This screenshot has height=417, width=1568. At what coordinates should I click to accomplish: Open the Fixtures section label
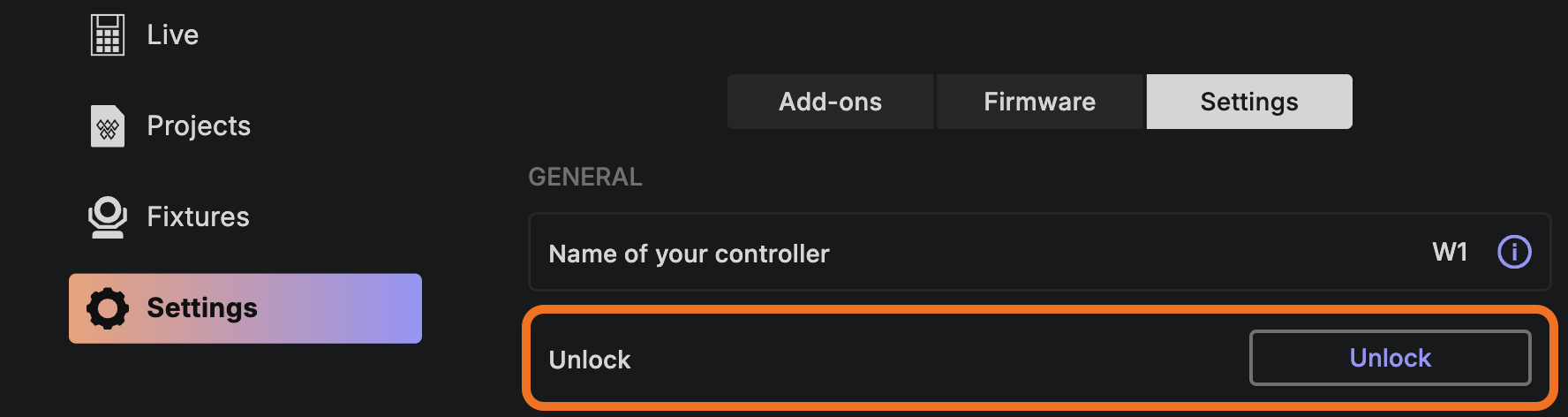click(x=198, y=217)
